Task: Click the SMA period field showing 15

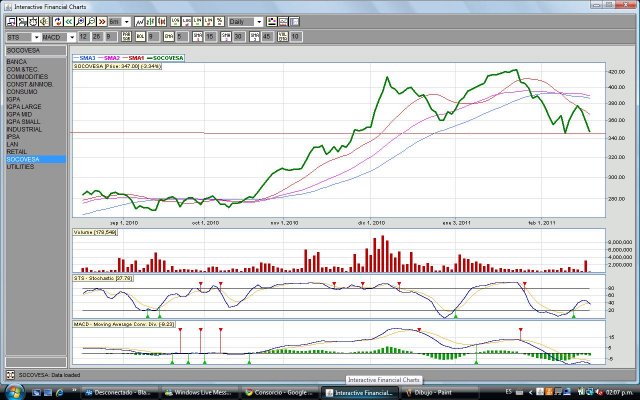Action: [210, 36]
